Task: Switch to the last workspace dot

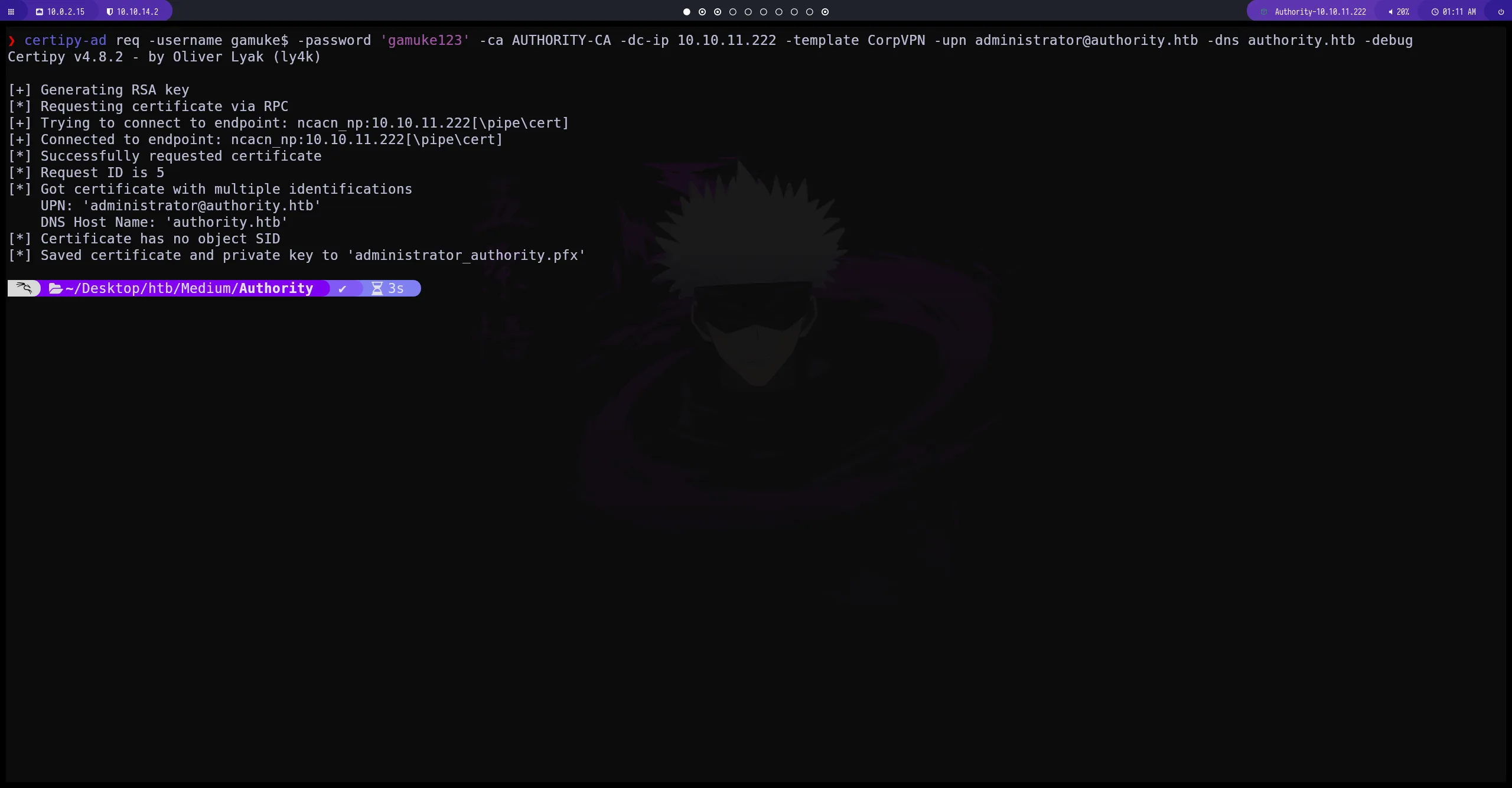Action: 825,12
